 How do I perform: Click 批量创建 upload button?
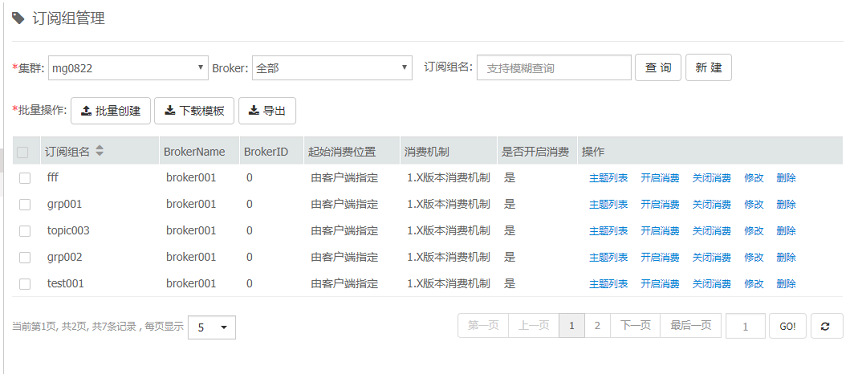click(111, 111)
